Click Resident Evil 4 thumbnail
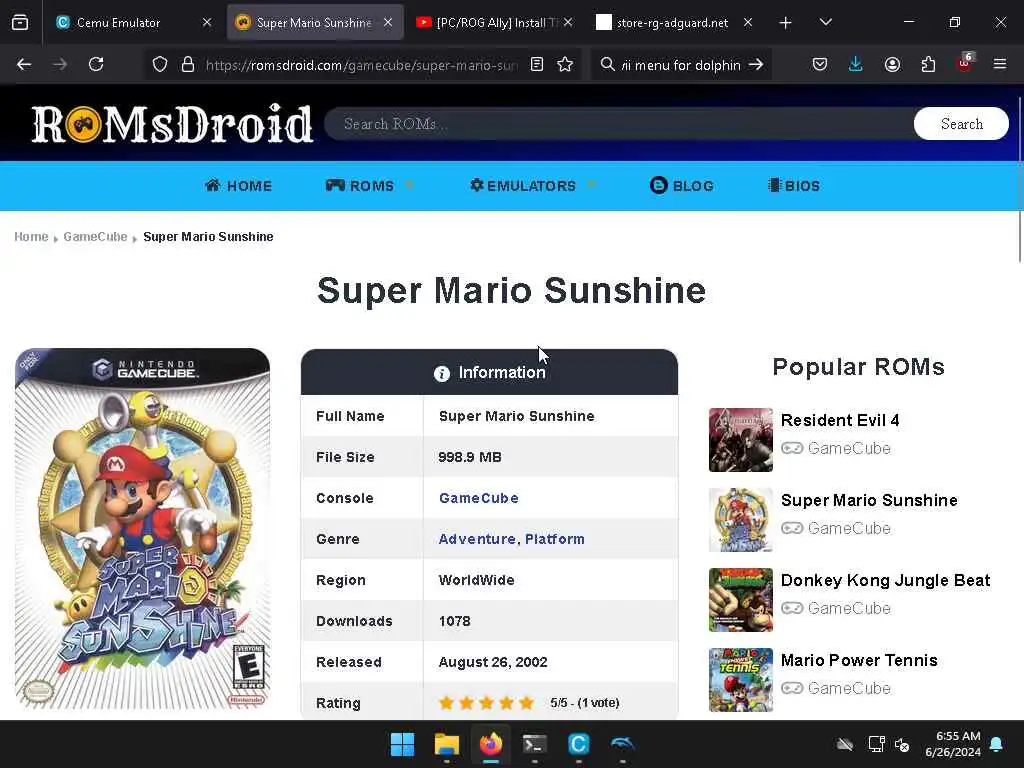 741,440
